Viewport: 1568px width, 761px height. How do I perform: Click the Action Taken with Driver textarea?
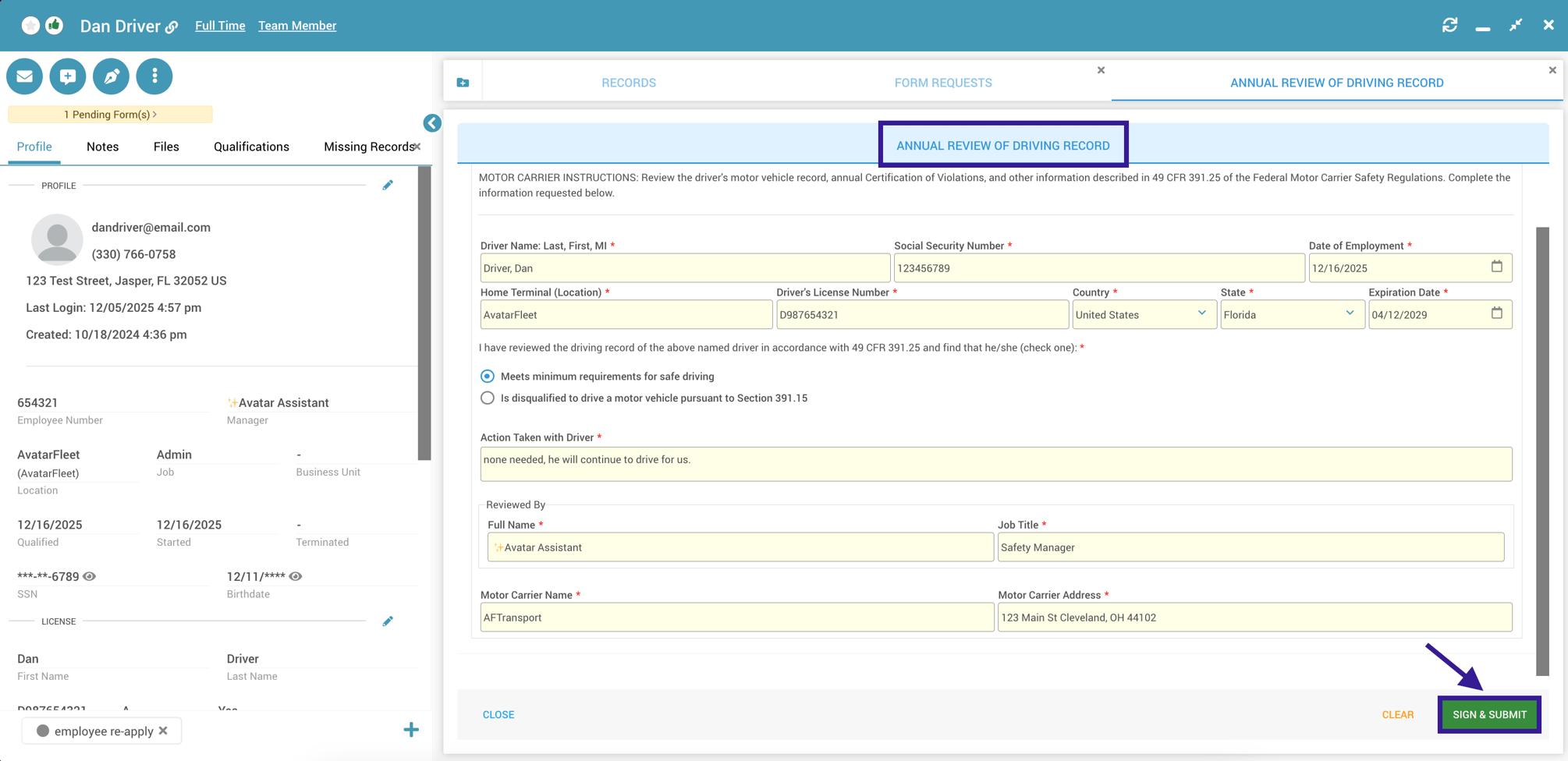coord(996,464)
